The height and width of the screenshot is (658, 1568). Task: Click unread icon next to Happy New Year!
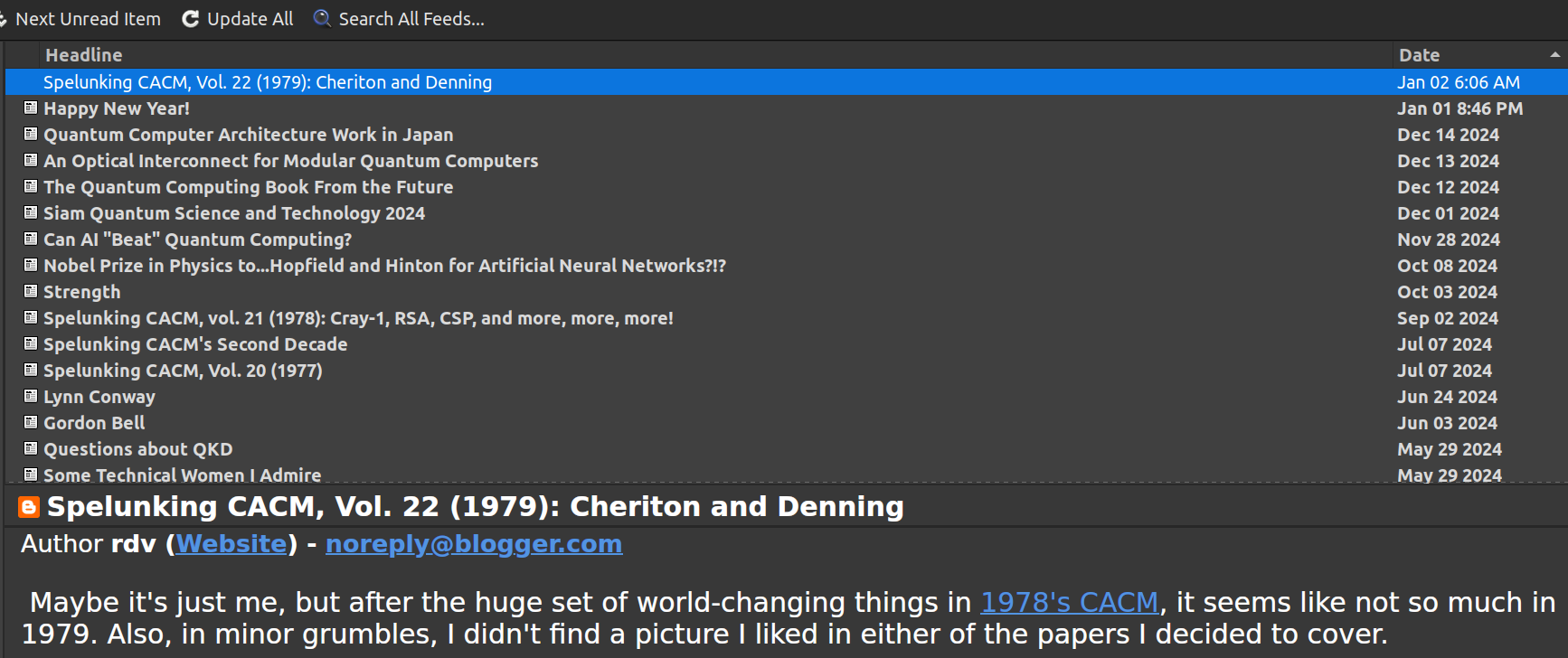point(31,108)
